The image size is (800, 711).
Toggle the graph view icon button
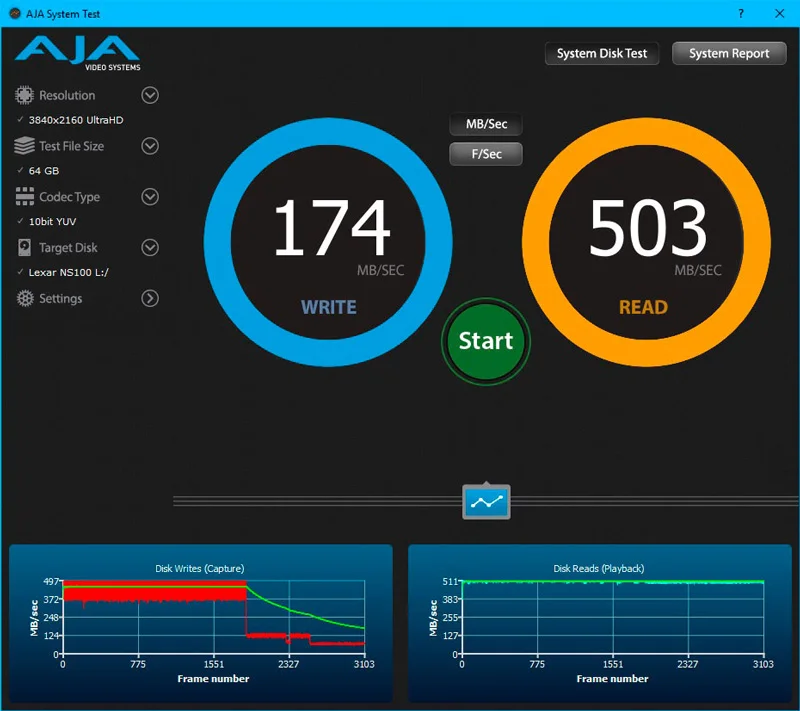click(486, 502)
